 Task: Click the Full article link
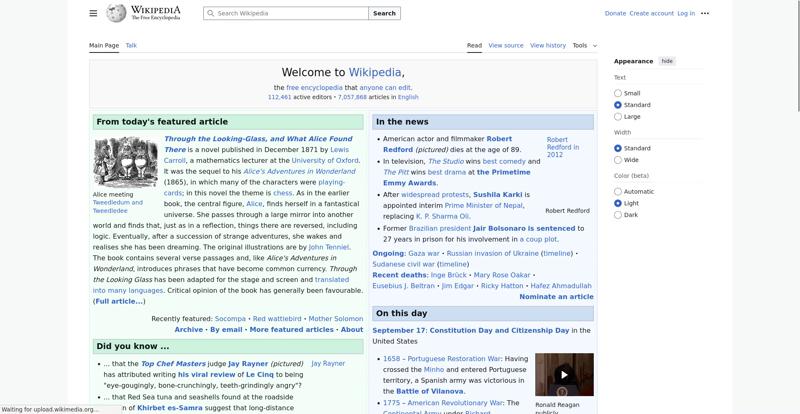[x=119, y=302]
